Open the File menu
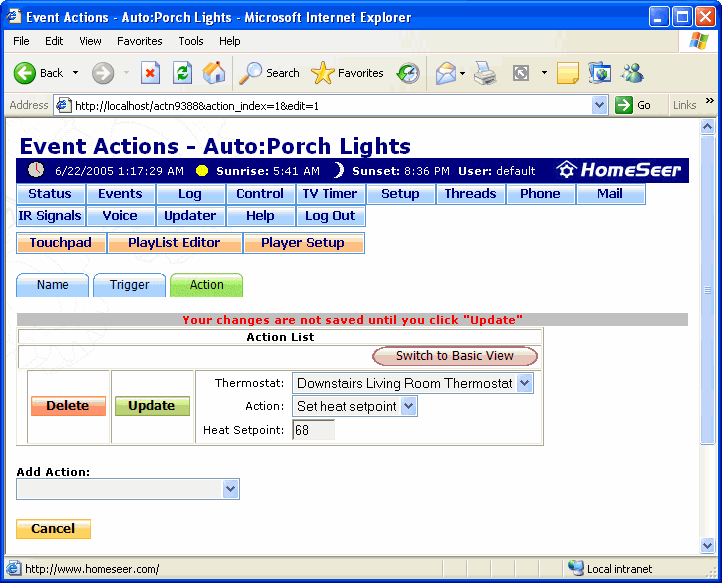The image size is (722, 583). (21, 41)
